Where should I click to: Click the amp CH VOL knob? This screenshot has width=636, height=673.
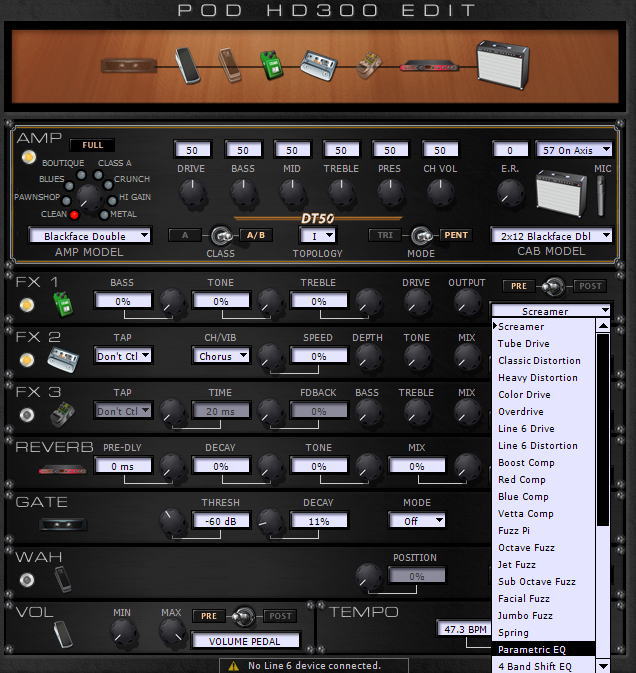tap(440, 193)
